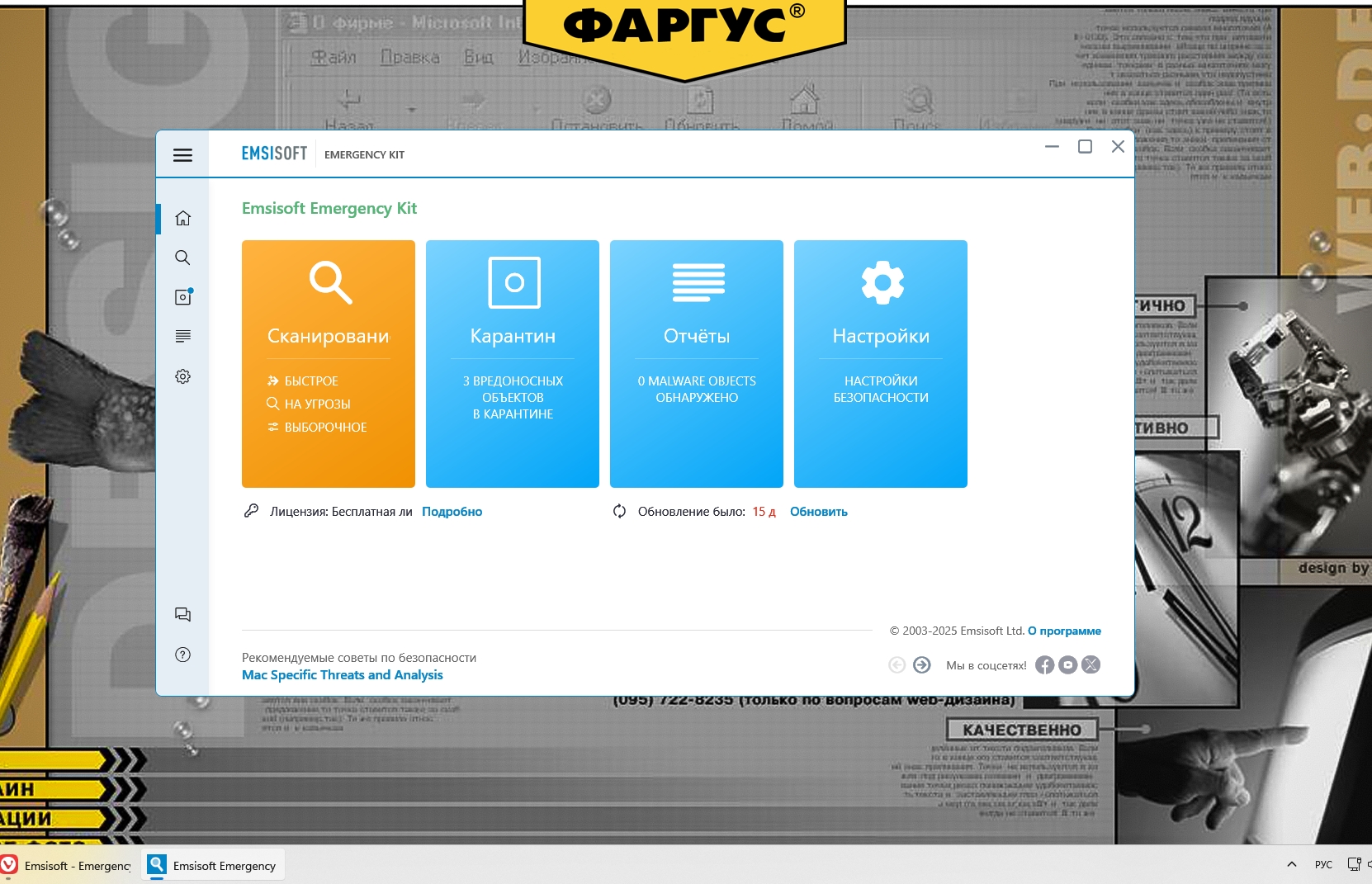The image size is (1372, 884).
Task: Click the large magnifier icon on the scan tile
Action: 330,282
